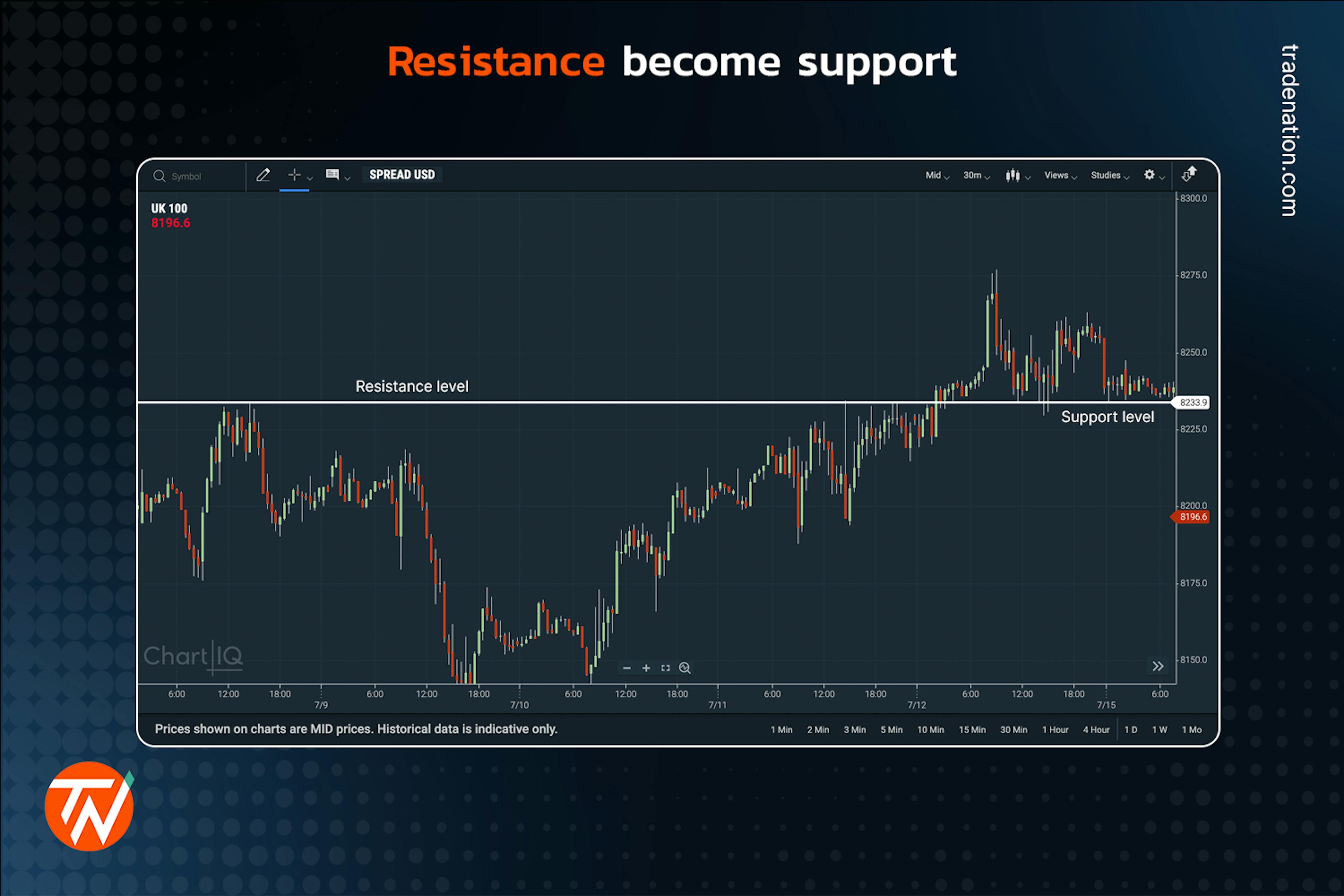This screenshot has width=1344, height=896.
Task: Click the fit-to-screen icon
Action: pyautogui.click(x=665, y=668)
